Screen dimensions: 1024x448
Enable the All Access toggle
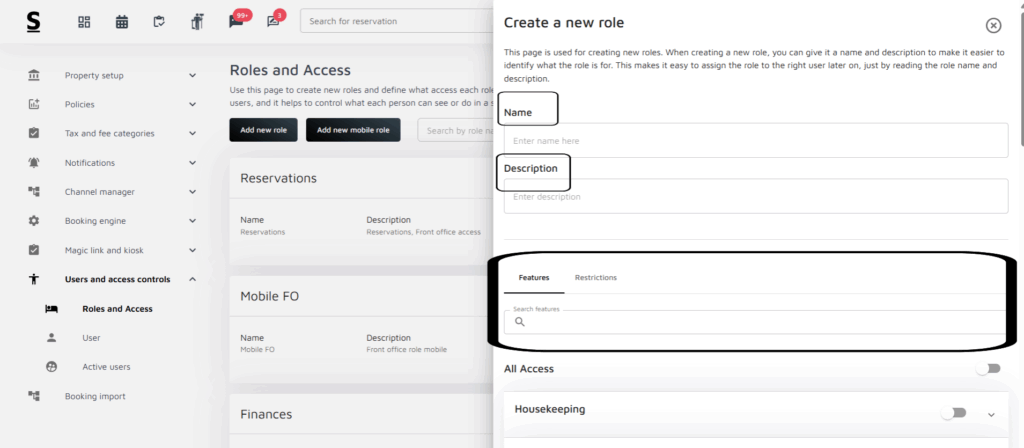click(x=987, y=369)
